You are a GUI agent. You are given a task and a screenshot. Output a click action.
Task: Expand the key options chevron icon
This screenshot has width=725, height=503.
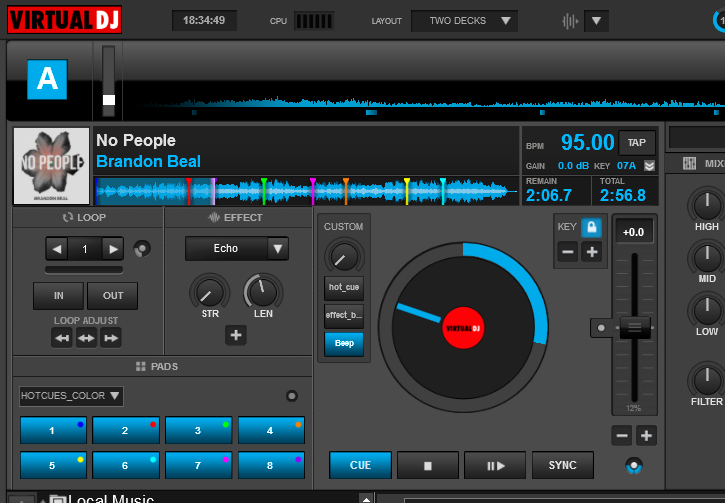pos(649,166)
